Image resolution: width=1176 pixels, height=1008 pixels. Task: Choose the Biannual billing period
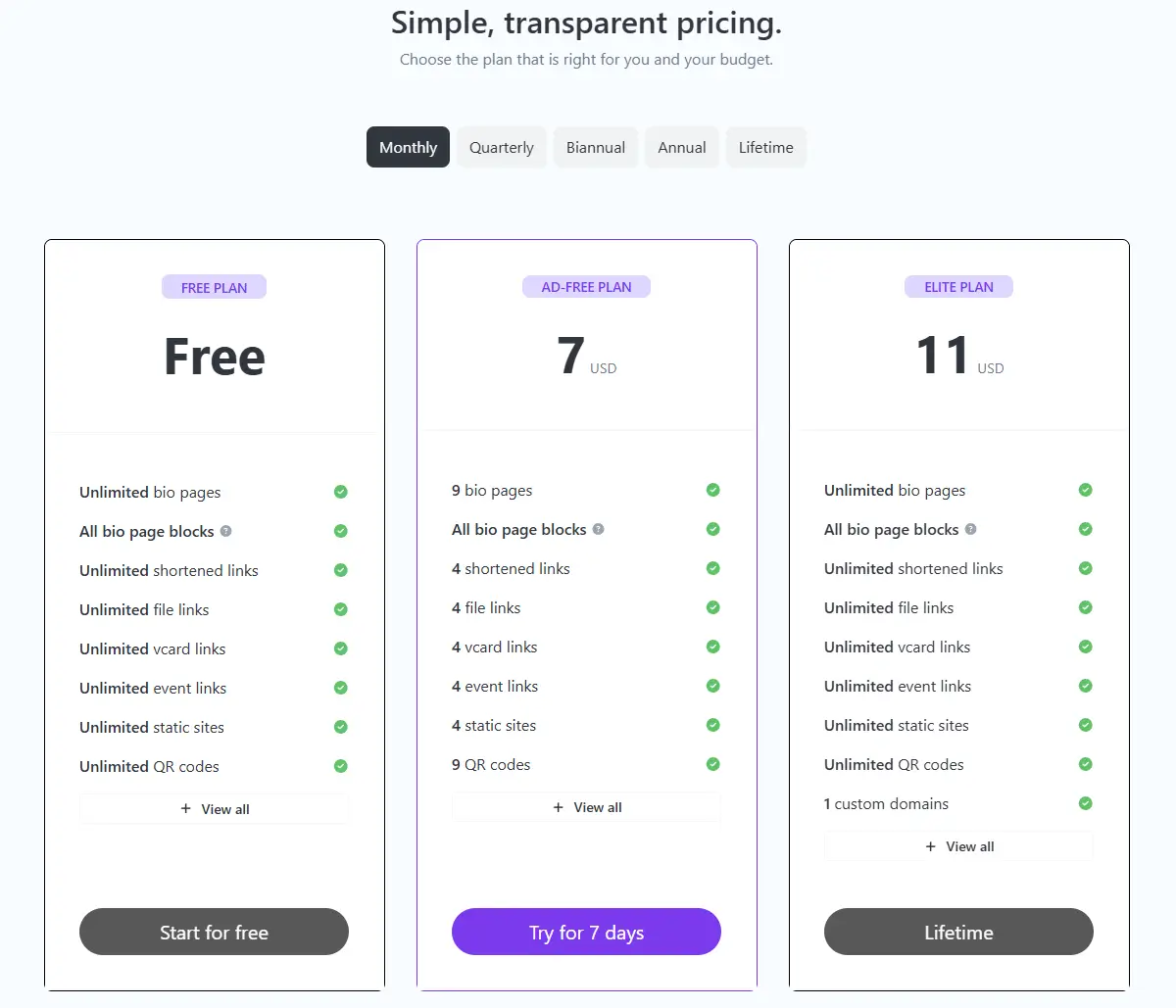pos(596,148)
